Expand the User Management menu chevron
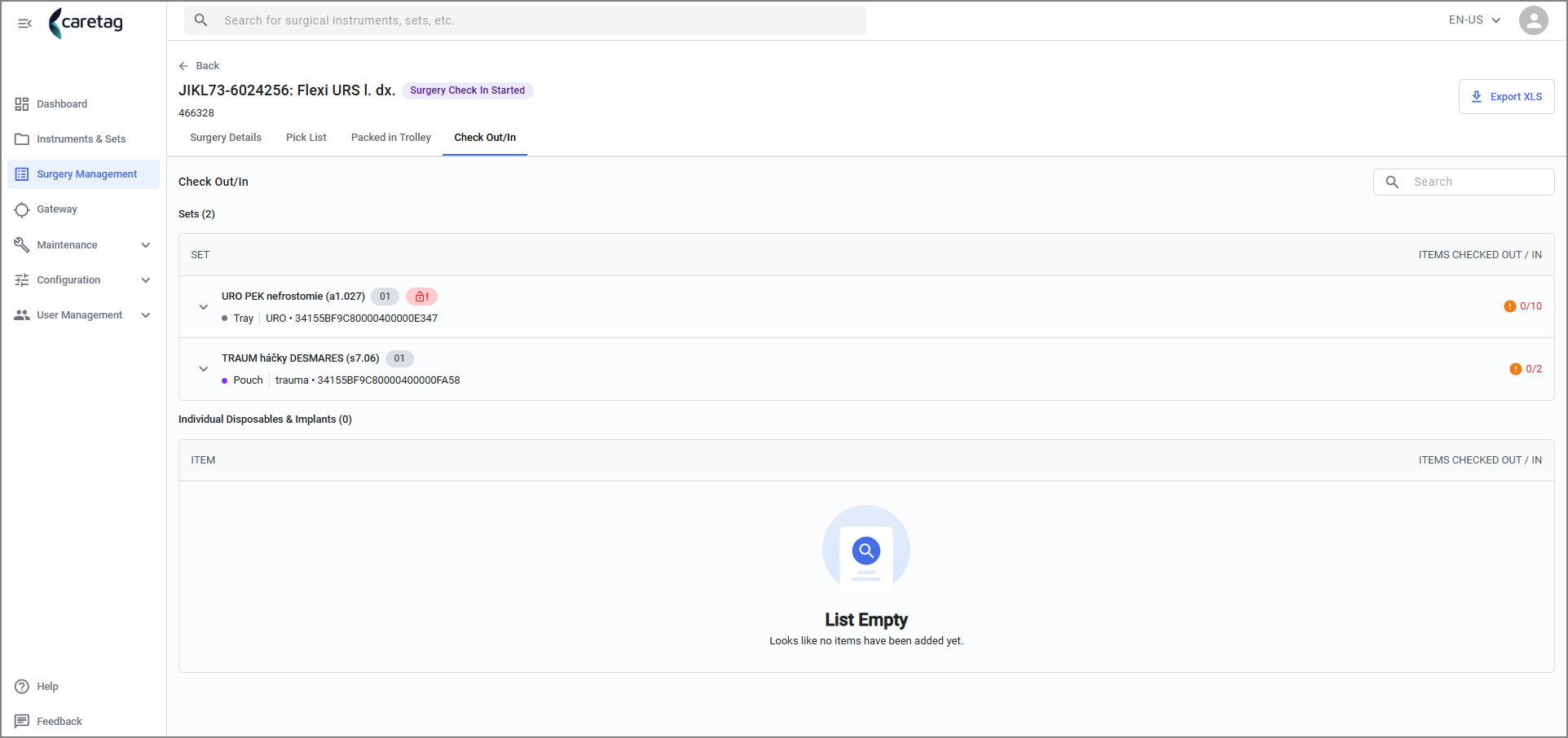Image resolution: width=1568 pixels, height=738 pixels. click(146, 315)
